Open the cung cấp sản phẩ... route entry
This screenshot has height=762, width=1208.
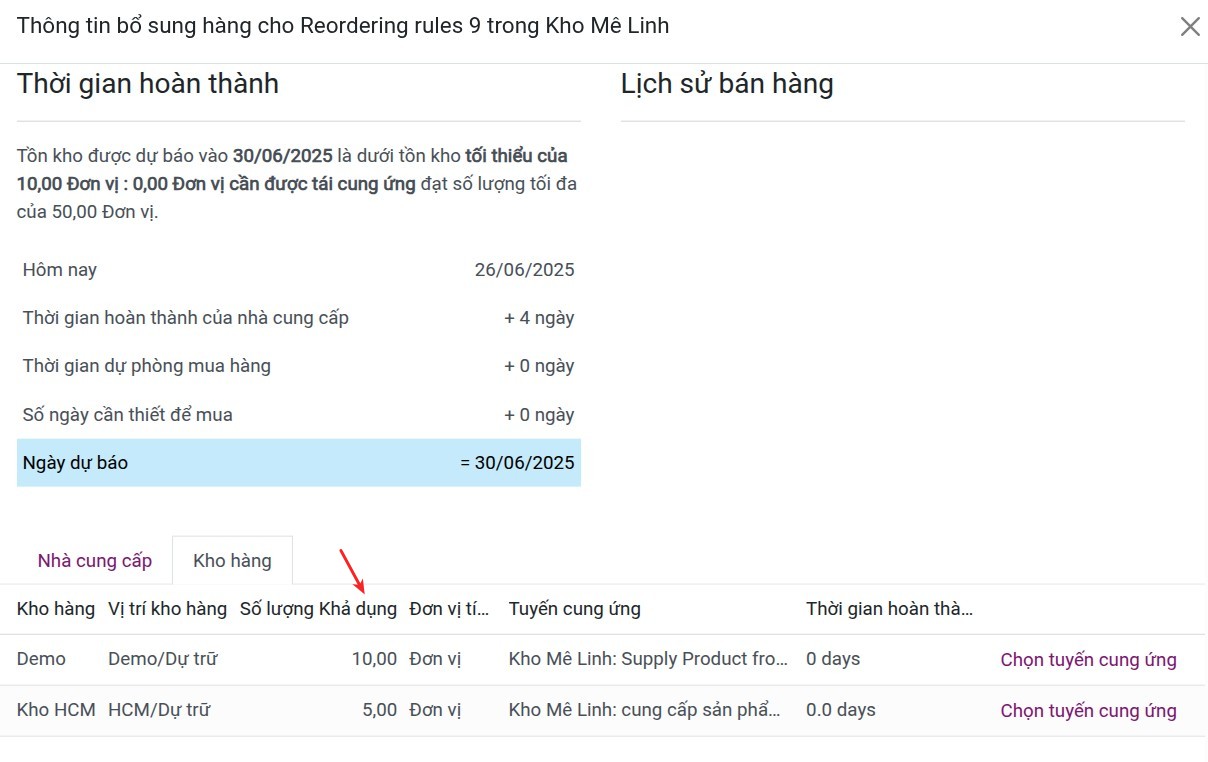click(644, 711)
